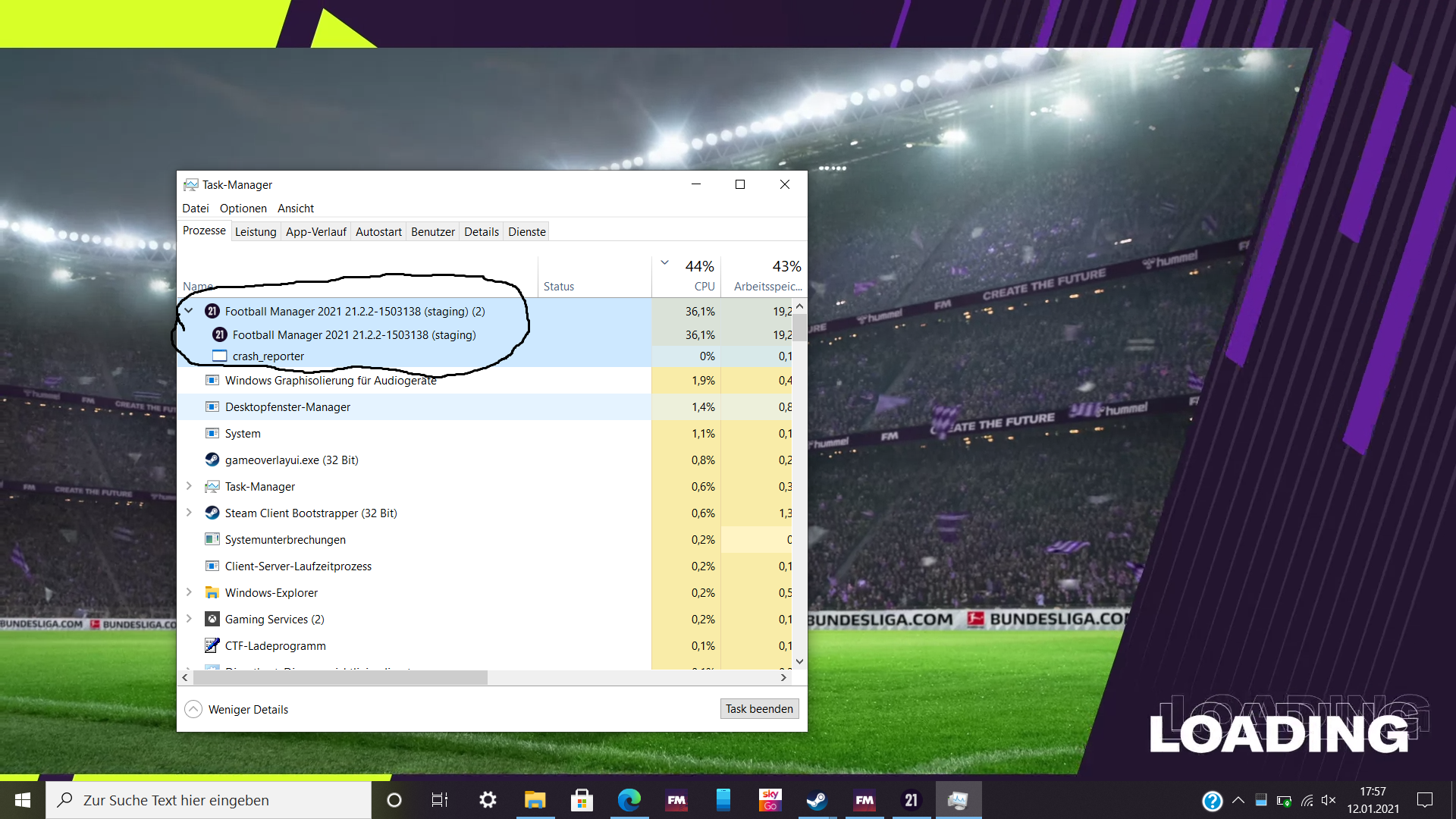Click the Gaming Services Xbox icon
The image size is (1456, 819).
tap(212, 619)
